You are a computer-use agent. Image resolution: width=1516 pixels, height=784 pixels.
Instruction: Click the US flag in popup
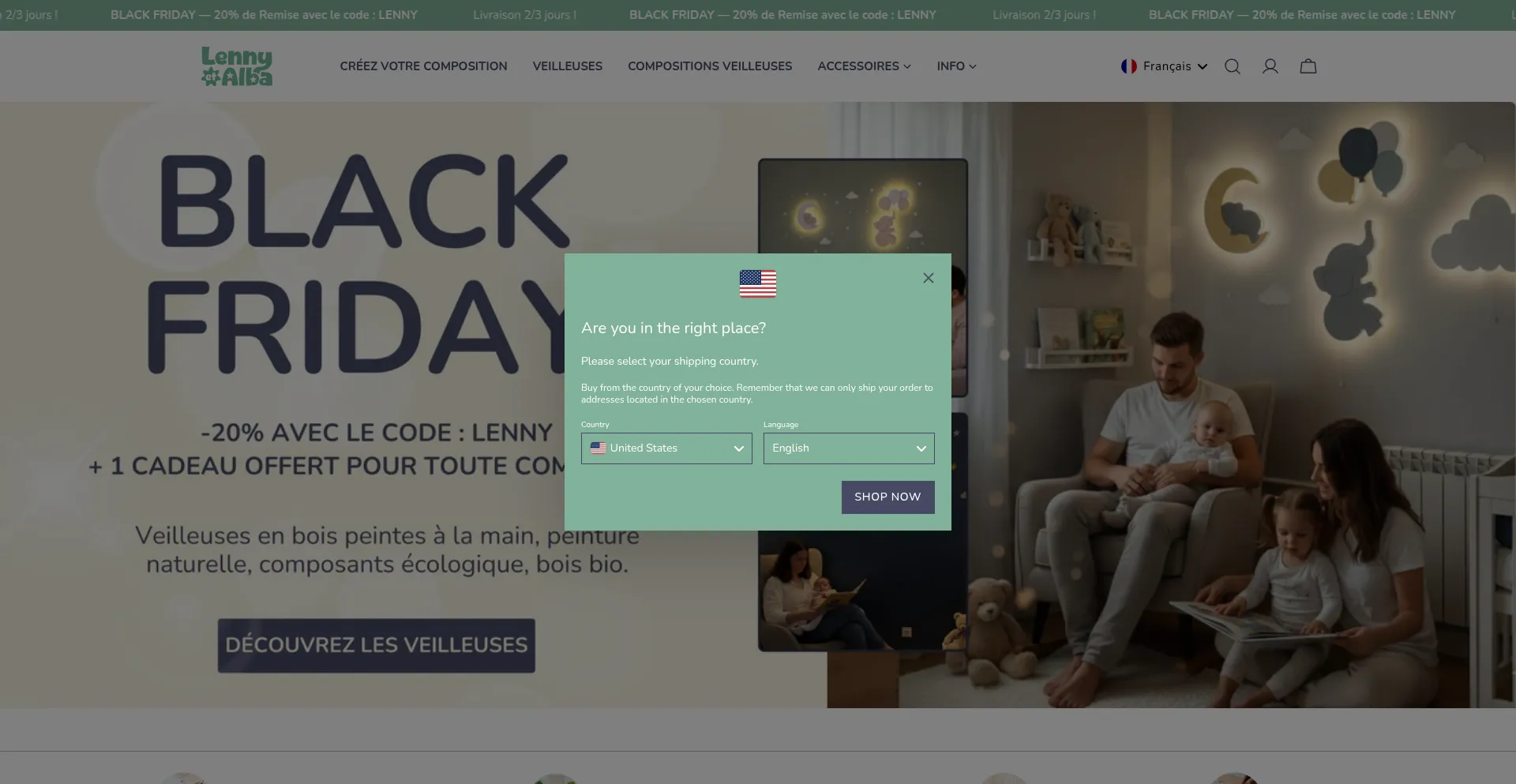tap(758, 283)
